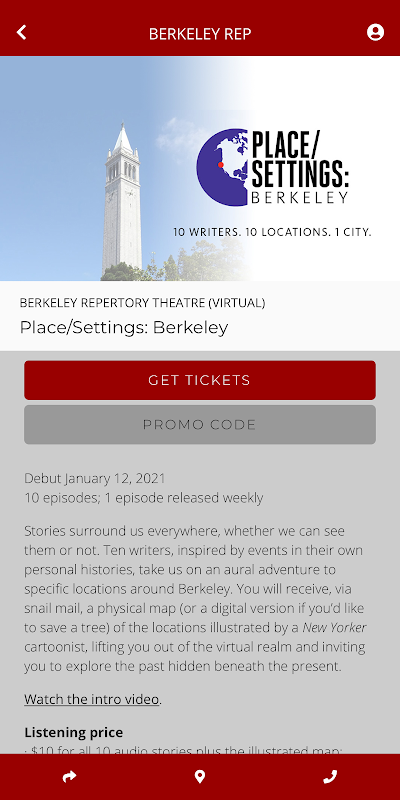Screen dimensions: 400x800
Task: Tap the share arrow icon
Action: [x=69, y=777]
